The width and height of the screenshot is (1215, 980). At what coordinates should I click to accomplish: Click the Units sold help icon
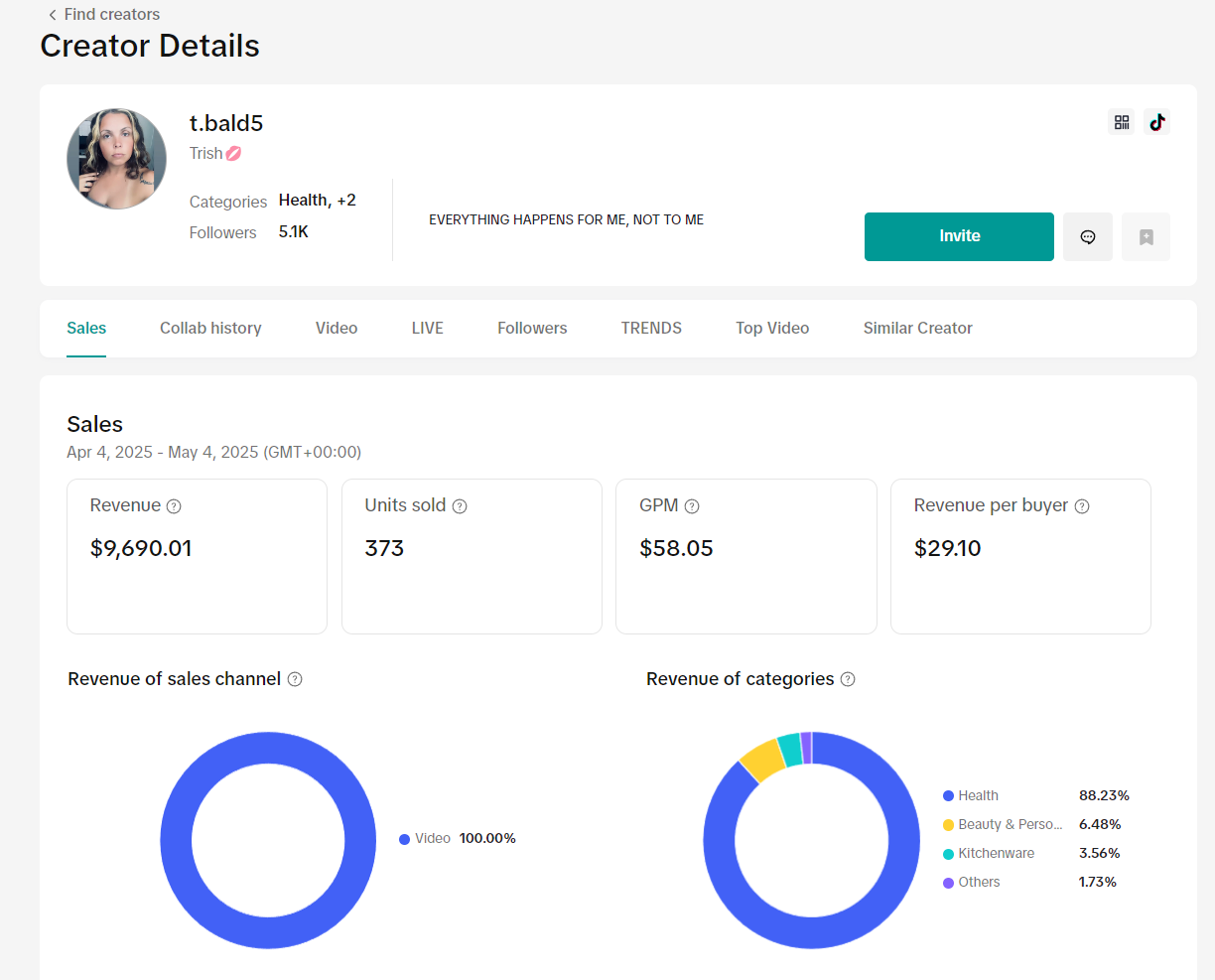coord(460,506)
